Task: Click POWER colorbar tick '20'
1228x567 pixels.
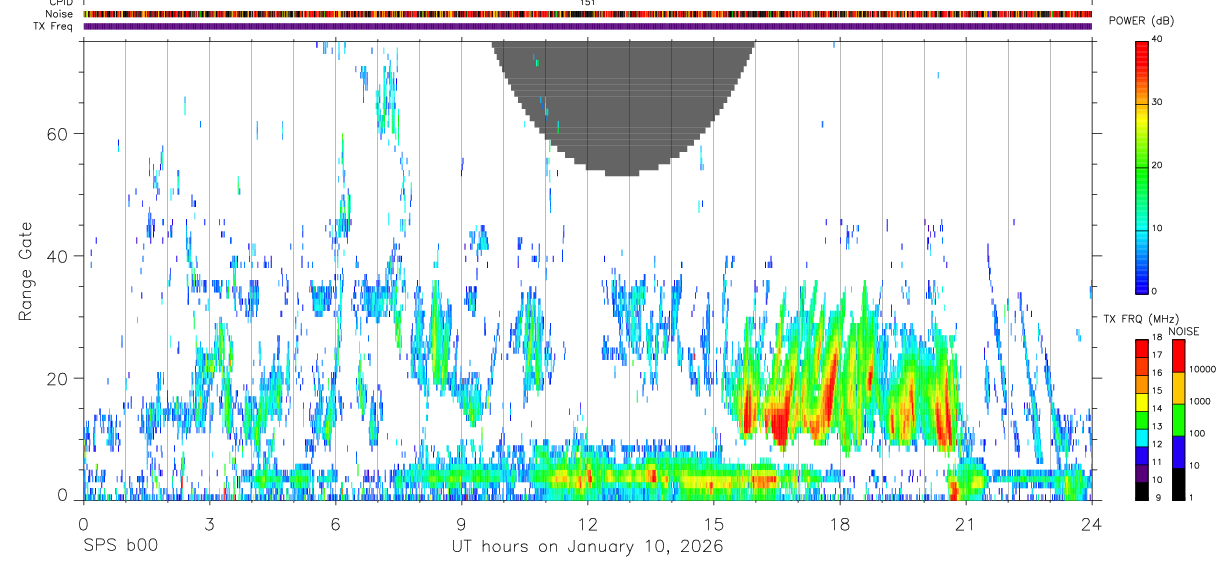Action: point(1158,166)
